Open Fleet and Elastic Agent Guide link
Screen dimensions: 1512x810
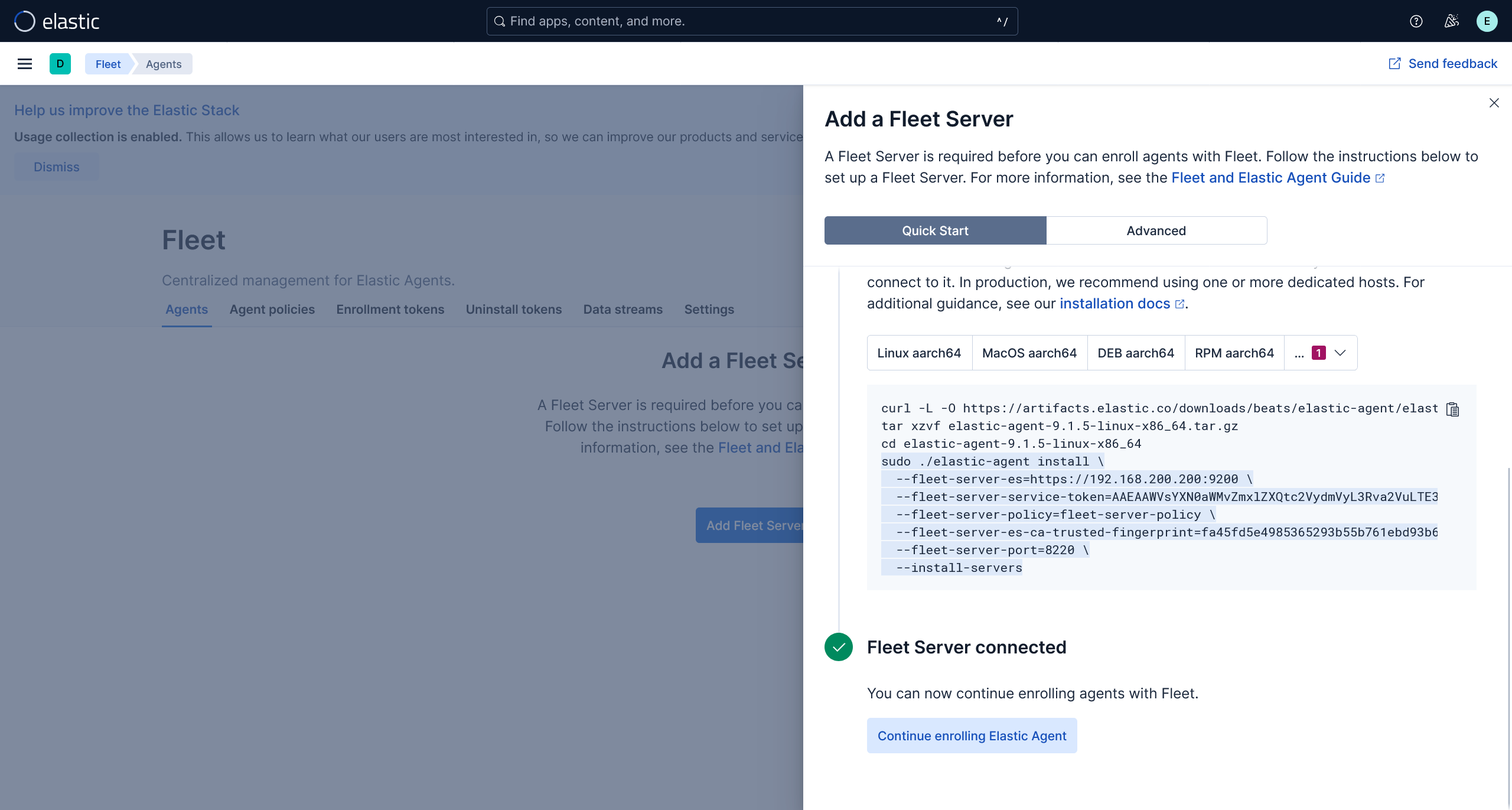pyautogui.click(x=1270, y=178)
